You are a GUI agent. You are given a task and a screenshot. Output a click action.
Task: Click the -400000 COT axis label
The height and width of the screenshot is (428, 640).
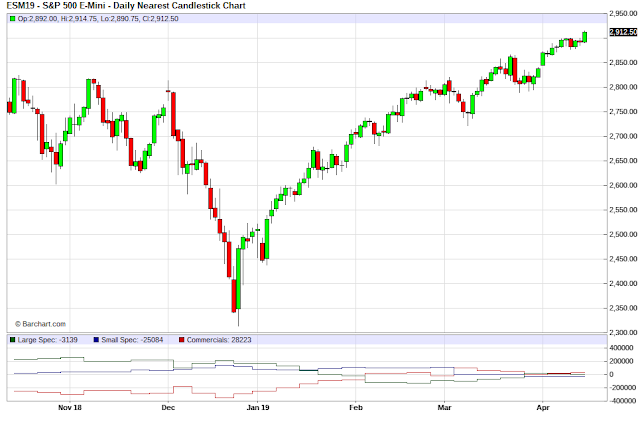pyautogui.click(x=621, y=401)
